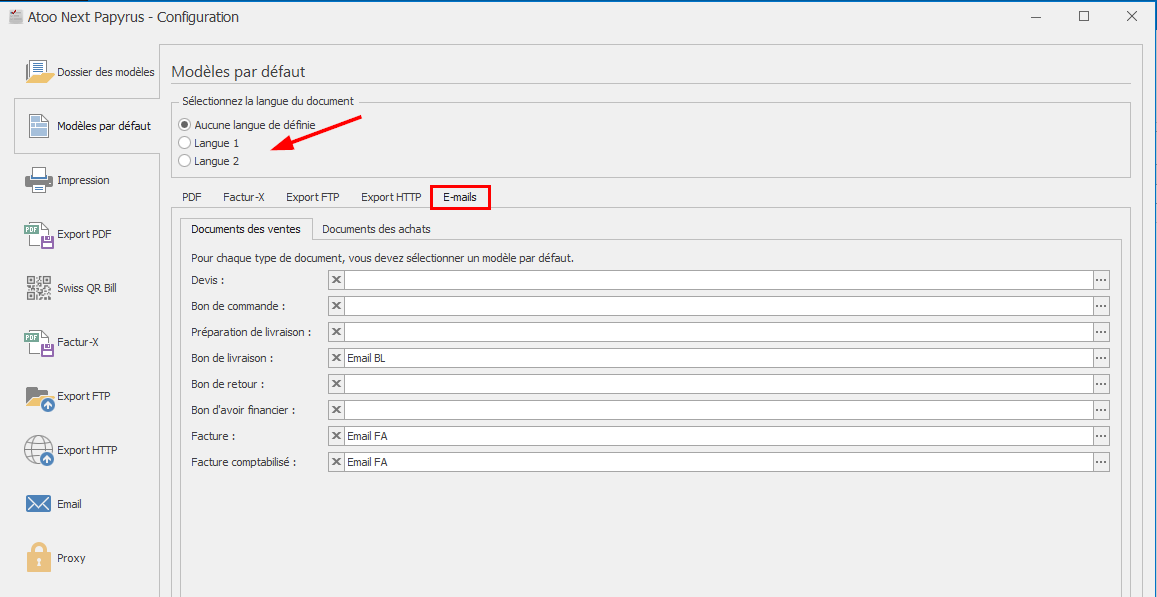The image size is (1157, 597).
Task: Open browse button for Bon de livraison
Action: click(x=1101, y=358)
